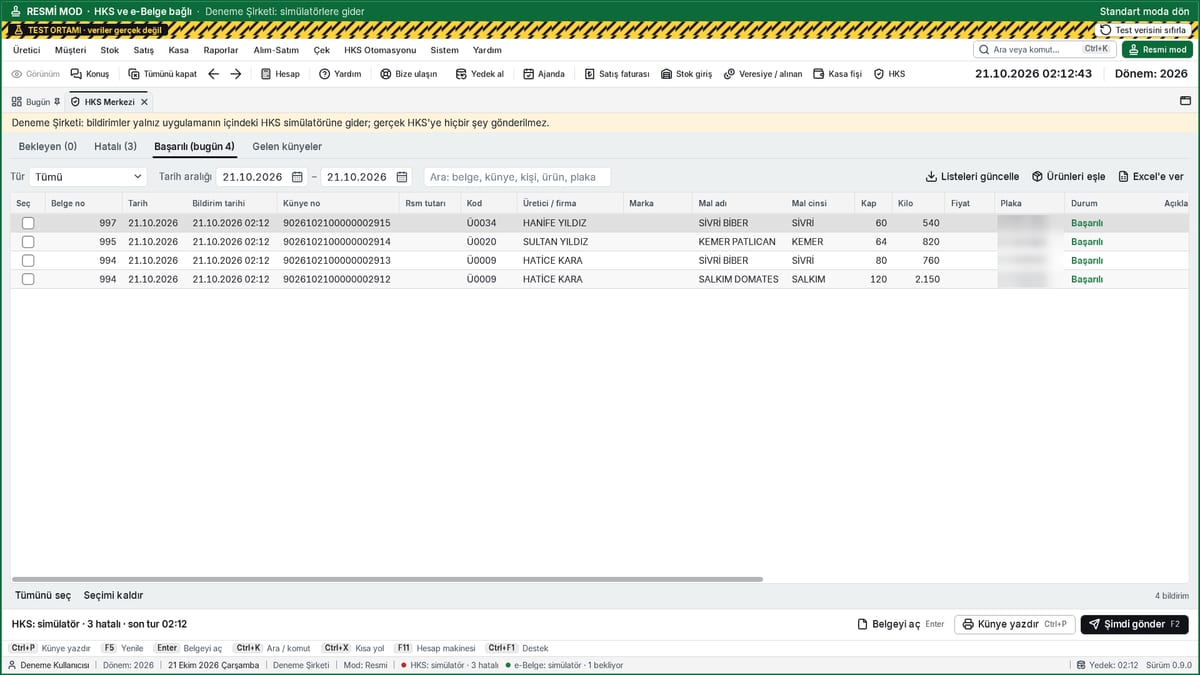
Task: Click the horizontal scrollbar under the table
Action: click(x=387, y=579)
